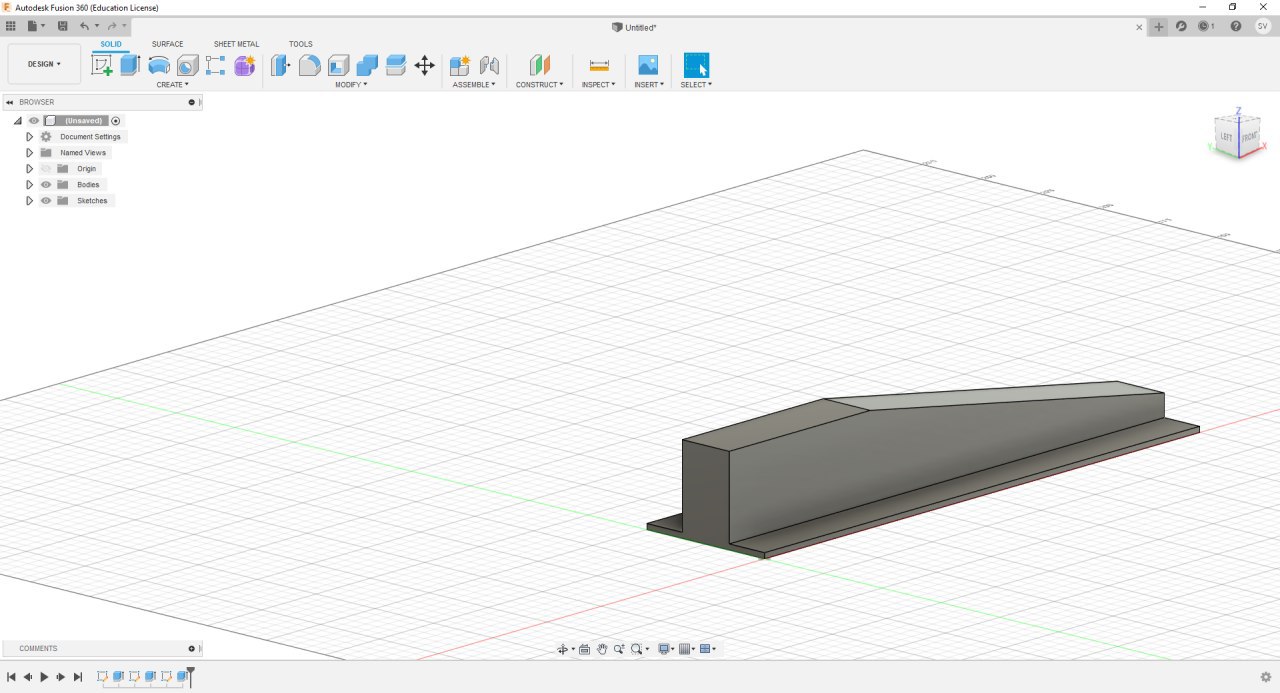The height and width of the screenshot is (693, 1280).
Task: Expand the Document Settings node
Action: [x=30, y=137]
